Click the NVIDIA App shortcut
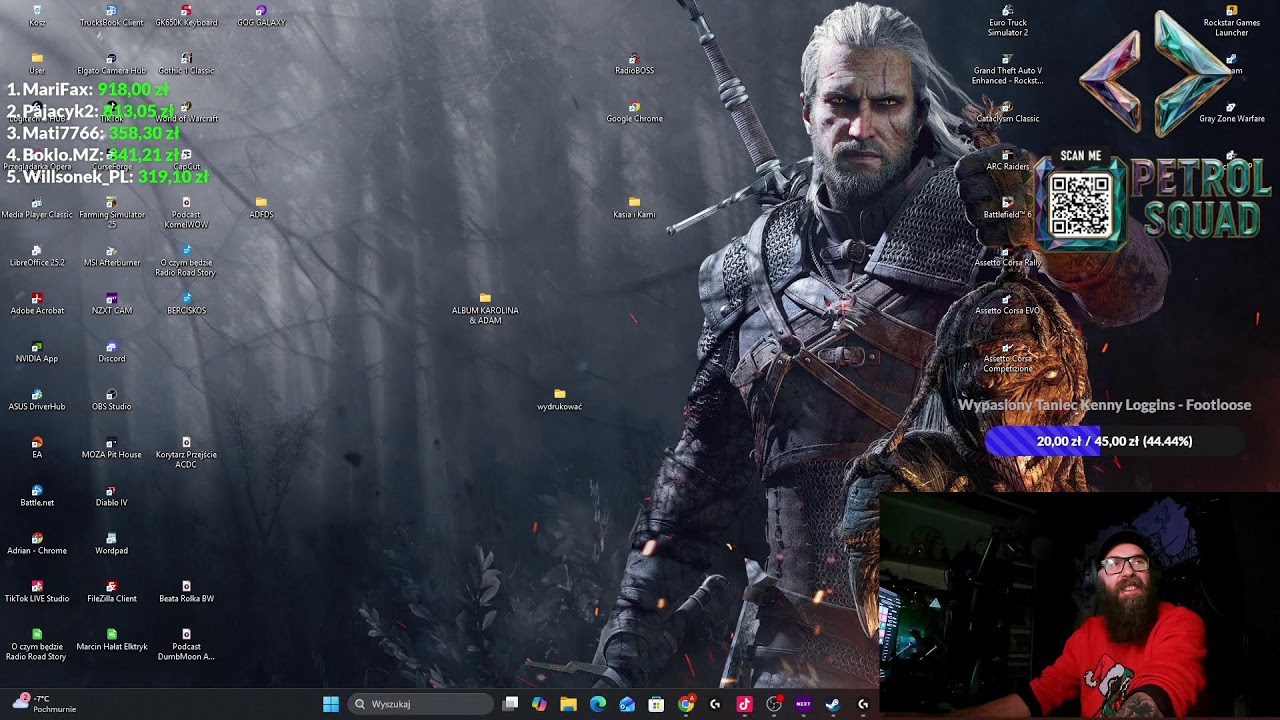 click(37, 351)
